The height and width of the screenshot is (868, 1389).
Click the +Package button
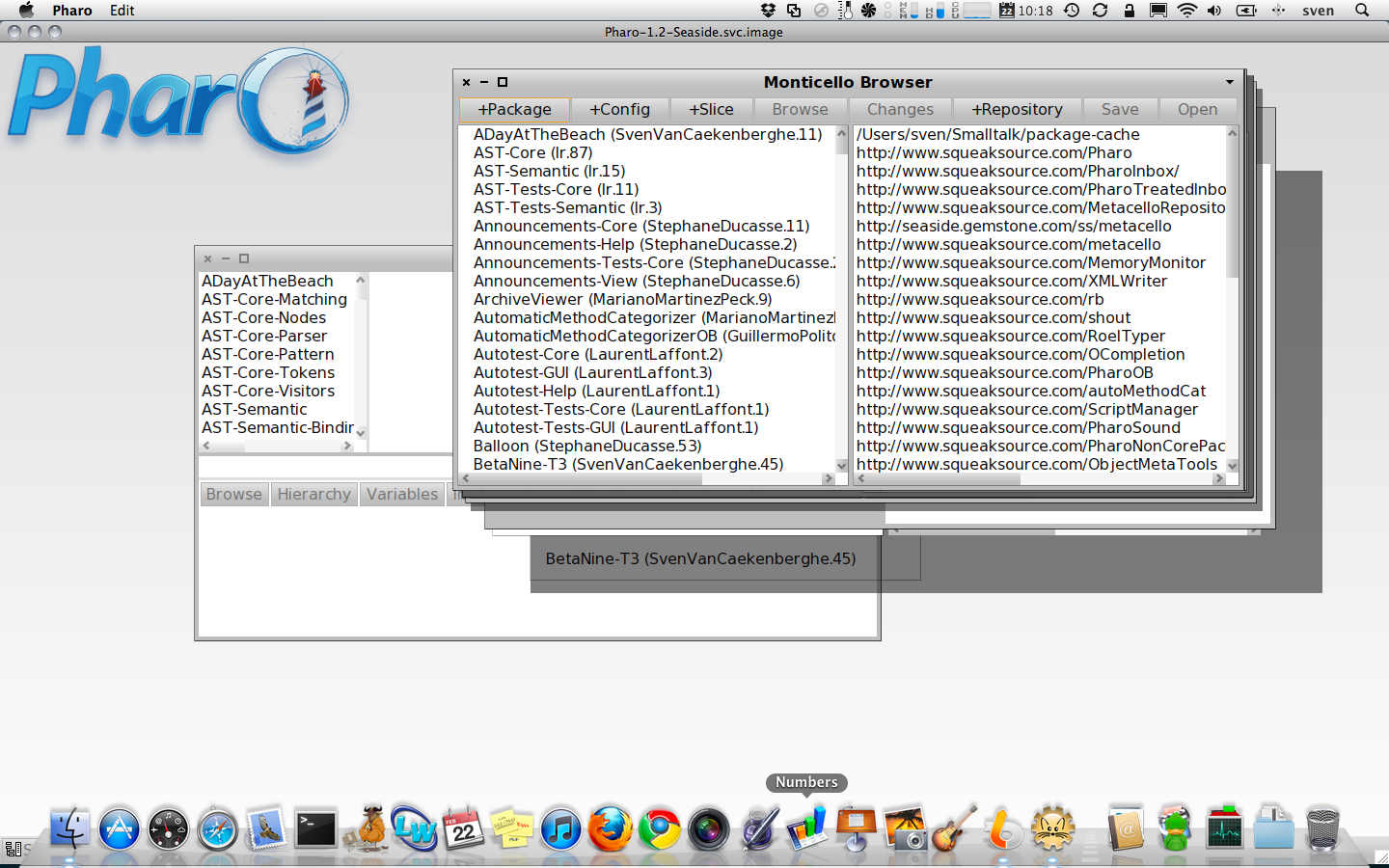coord(515,110)
